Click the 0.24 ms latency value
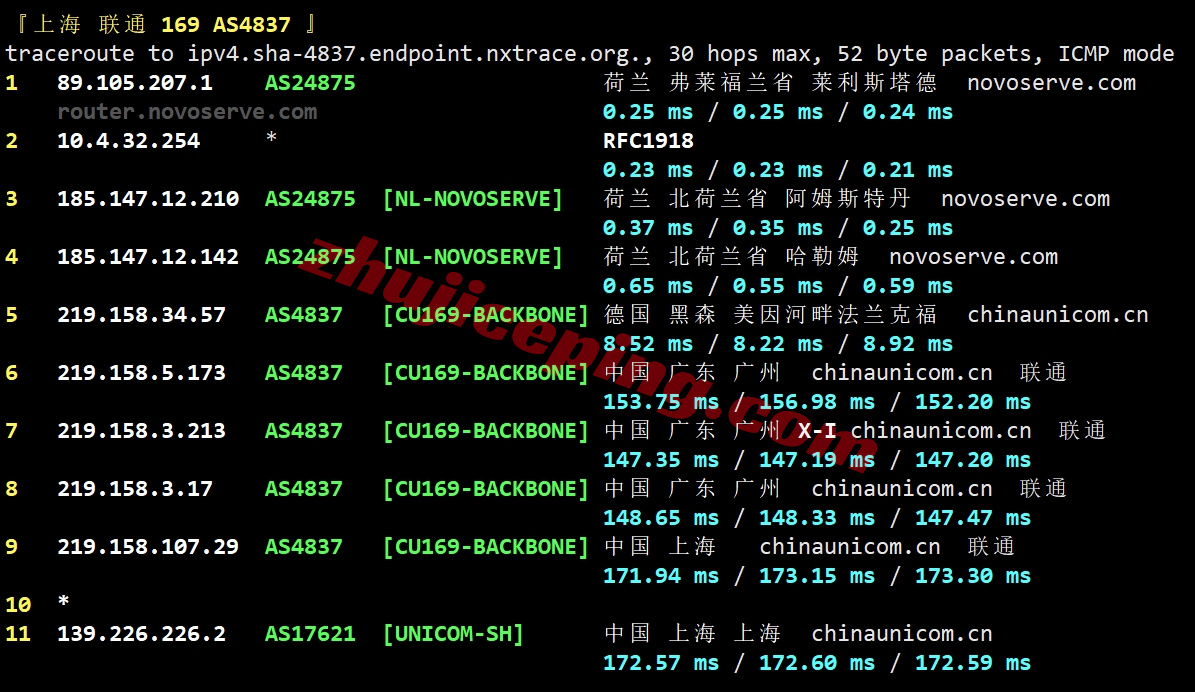 (908, 112)
